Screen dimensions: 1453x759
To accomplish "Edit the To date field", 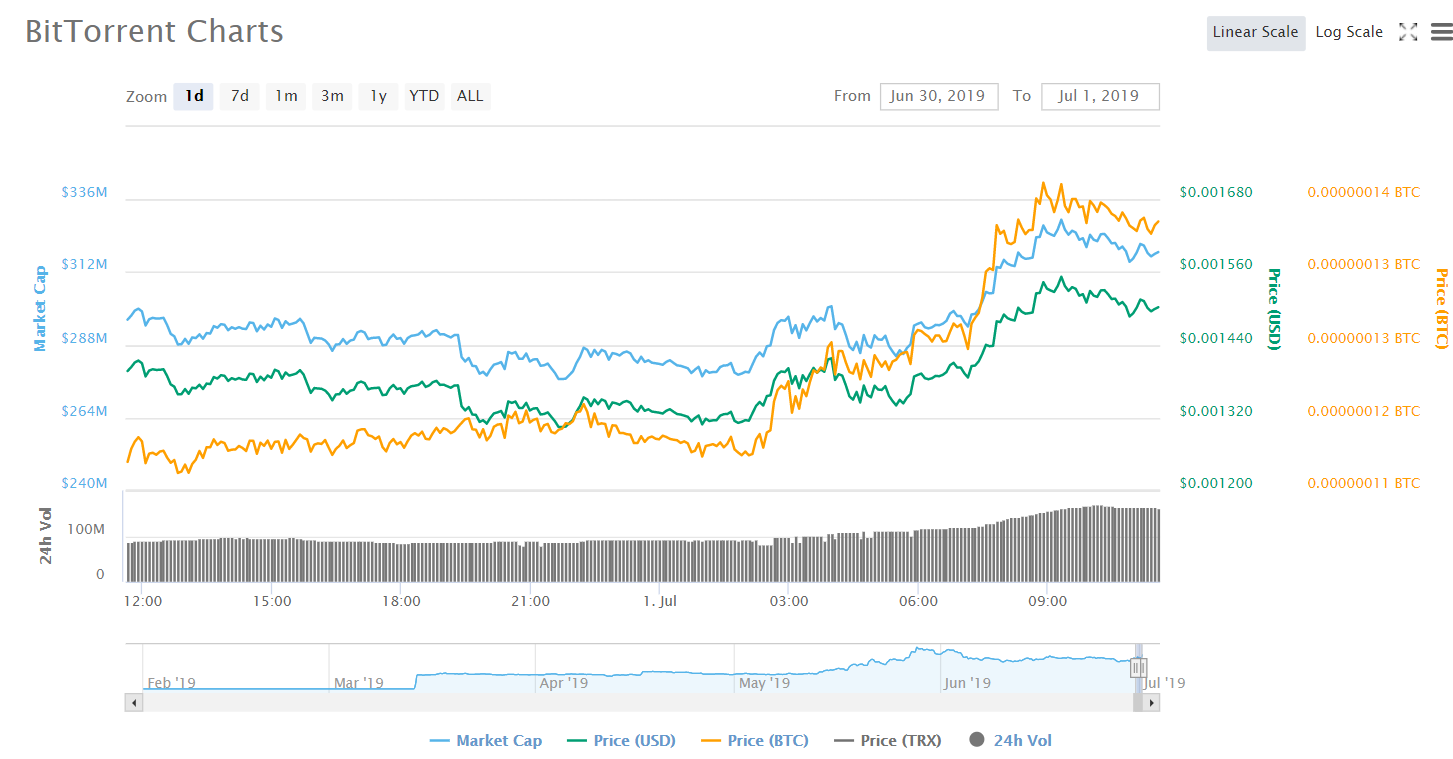I will 1100,96.
